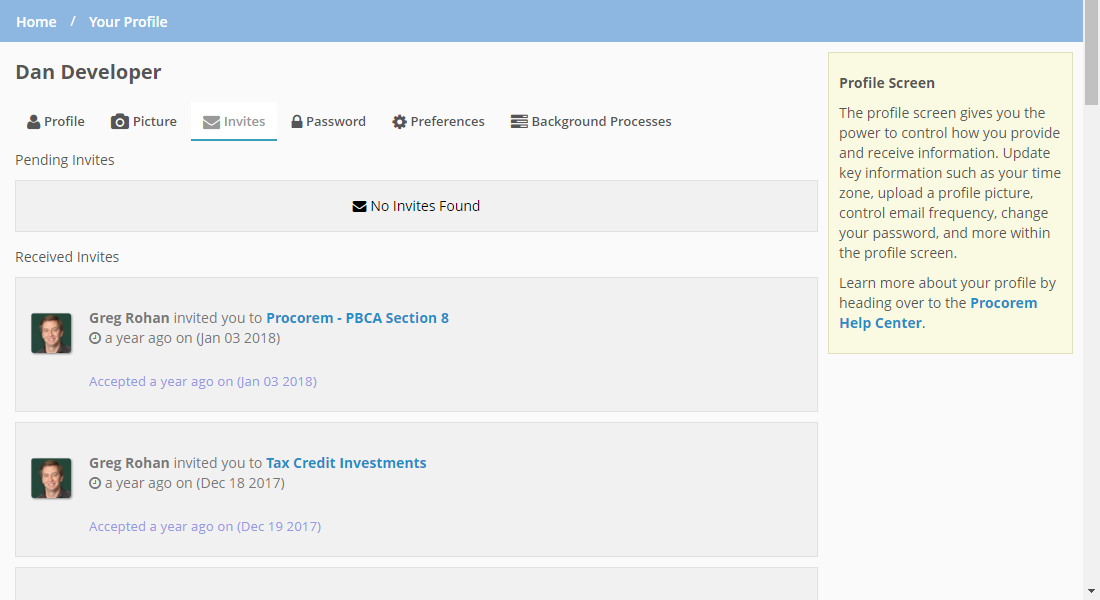
Task: Click the 'Profile Screen' help heading
Action: click(887, 83)
